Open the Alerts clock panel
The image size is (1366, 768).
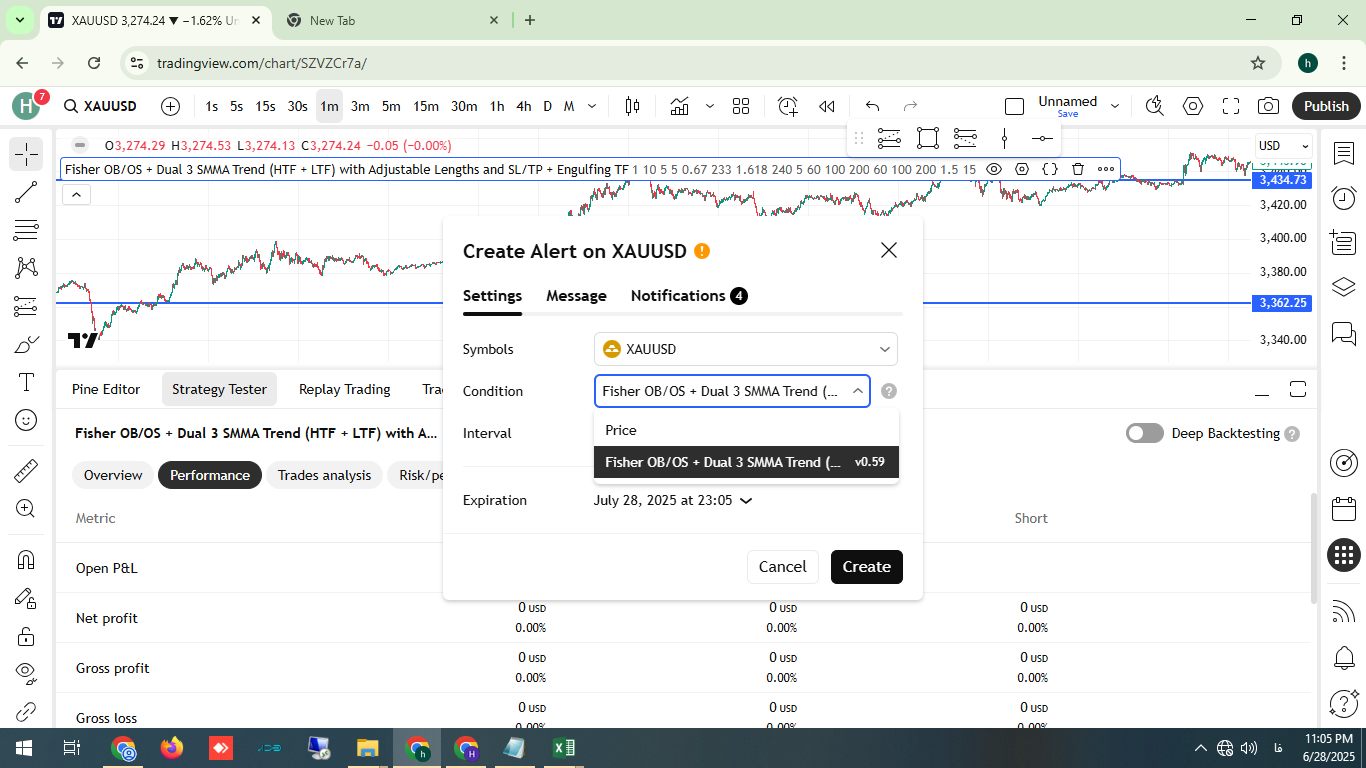click(1344, 197)
